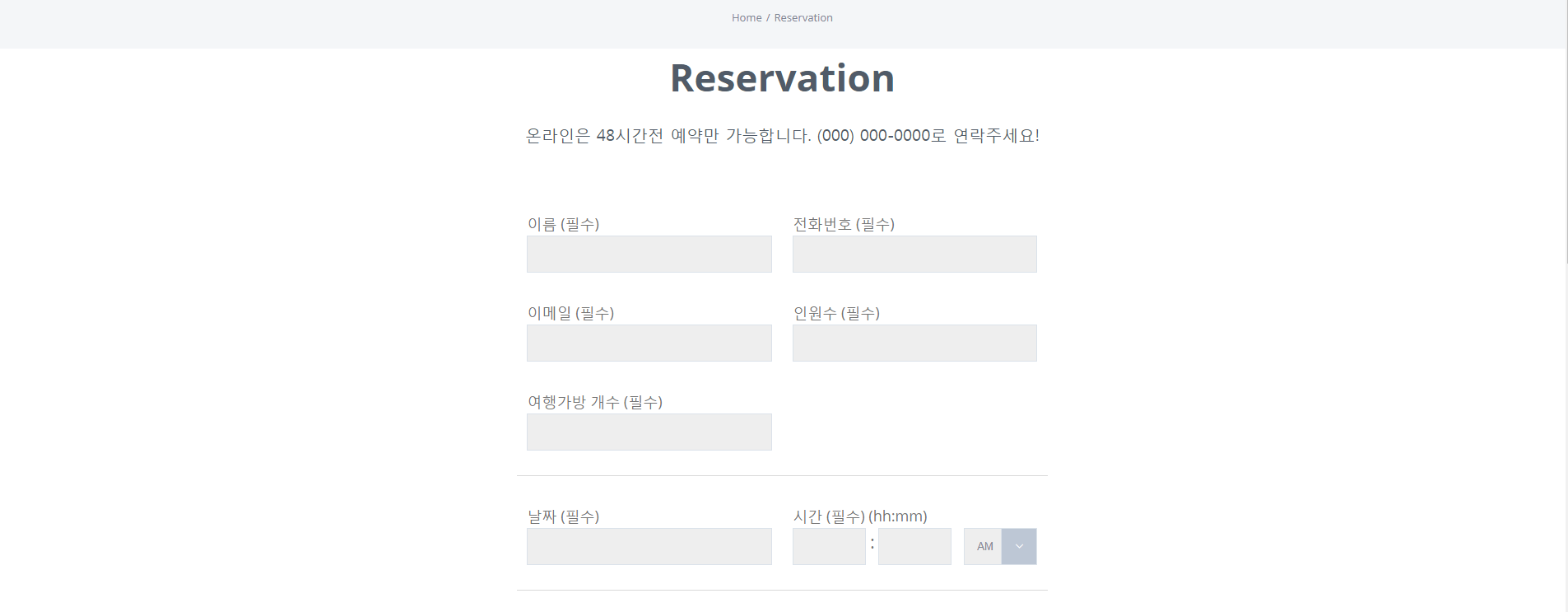
Task: Click the 전화번호 (필수) label
Action: [843, 224]
